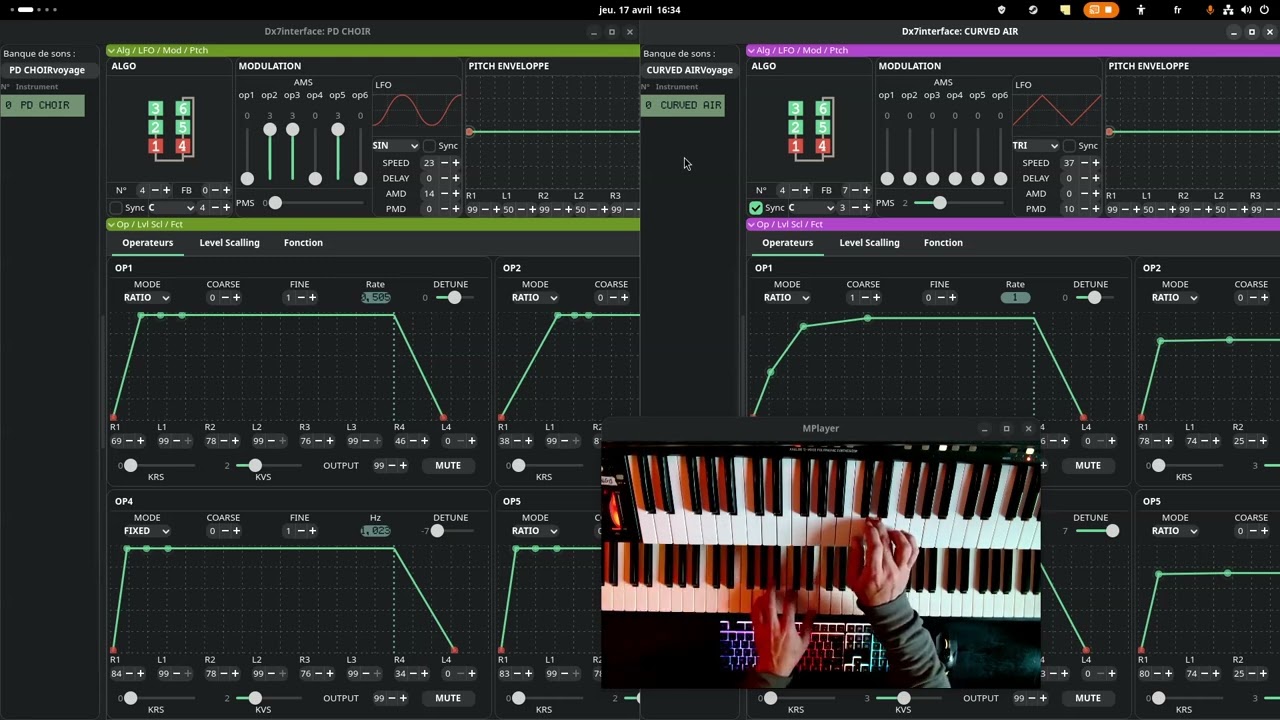Open the clock showing jeu. 17 avril 16:34

pos(640,10)
